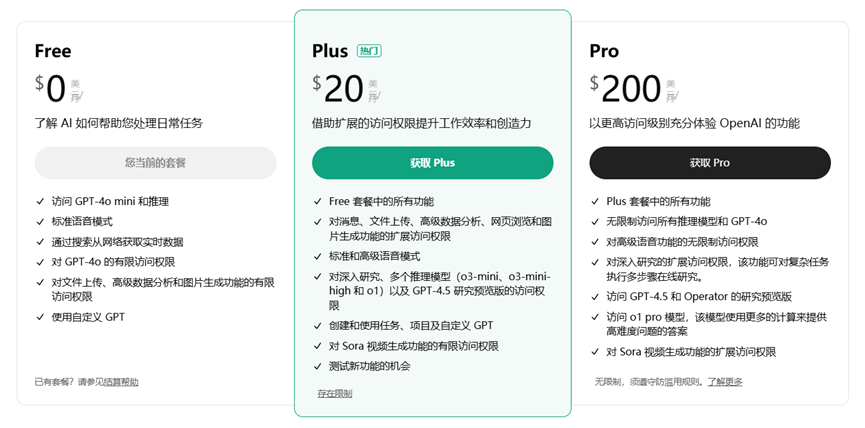This screenshot has height=428, width=865.
Task: Open the 结算帮助 link
Action: pyautogui.click(x=121, y=382)
